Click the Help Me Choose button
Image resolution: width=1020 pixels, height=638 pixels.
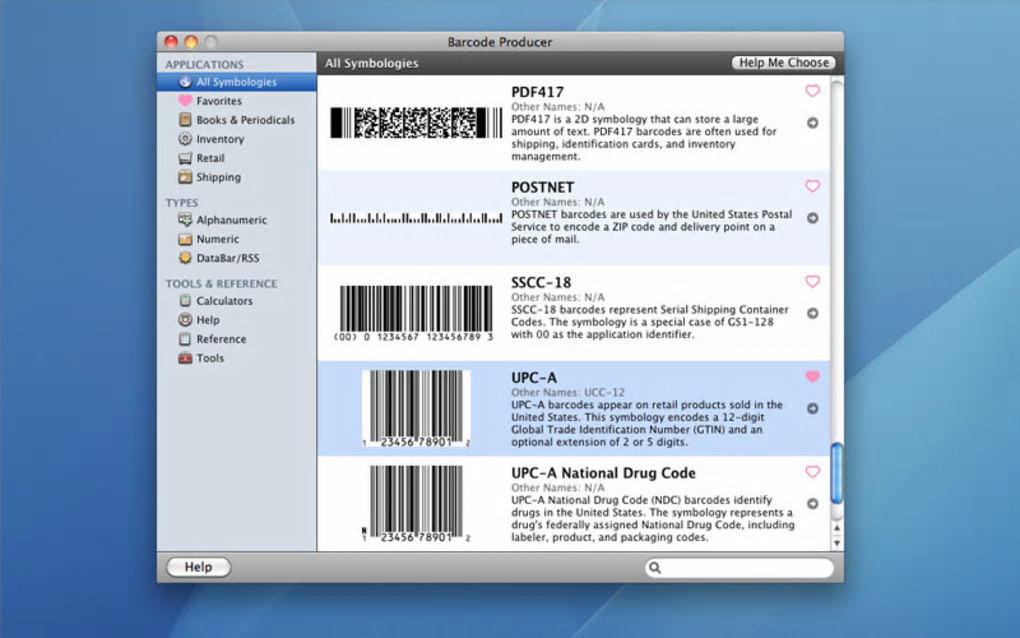pyautogui.click(x=783, y=62)
